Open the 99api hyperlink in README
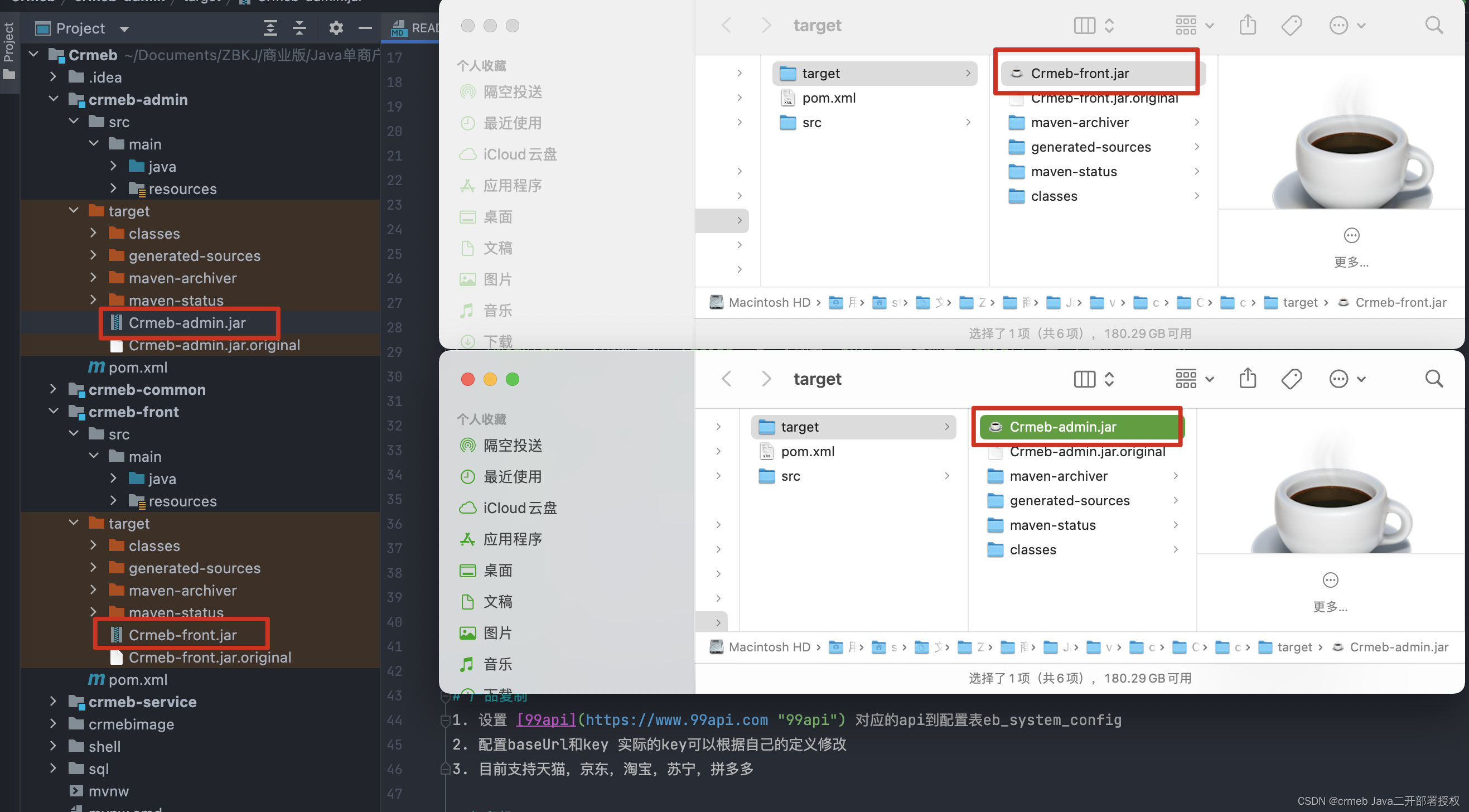 pos(545,719)
